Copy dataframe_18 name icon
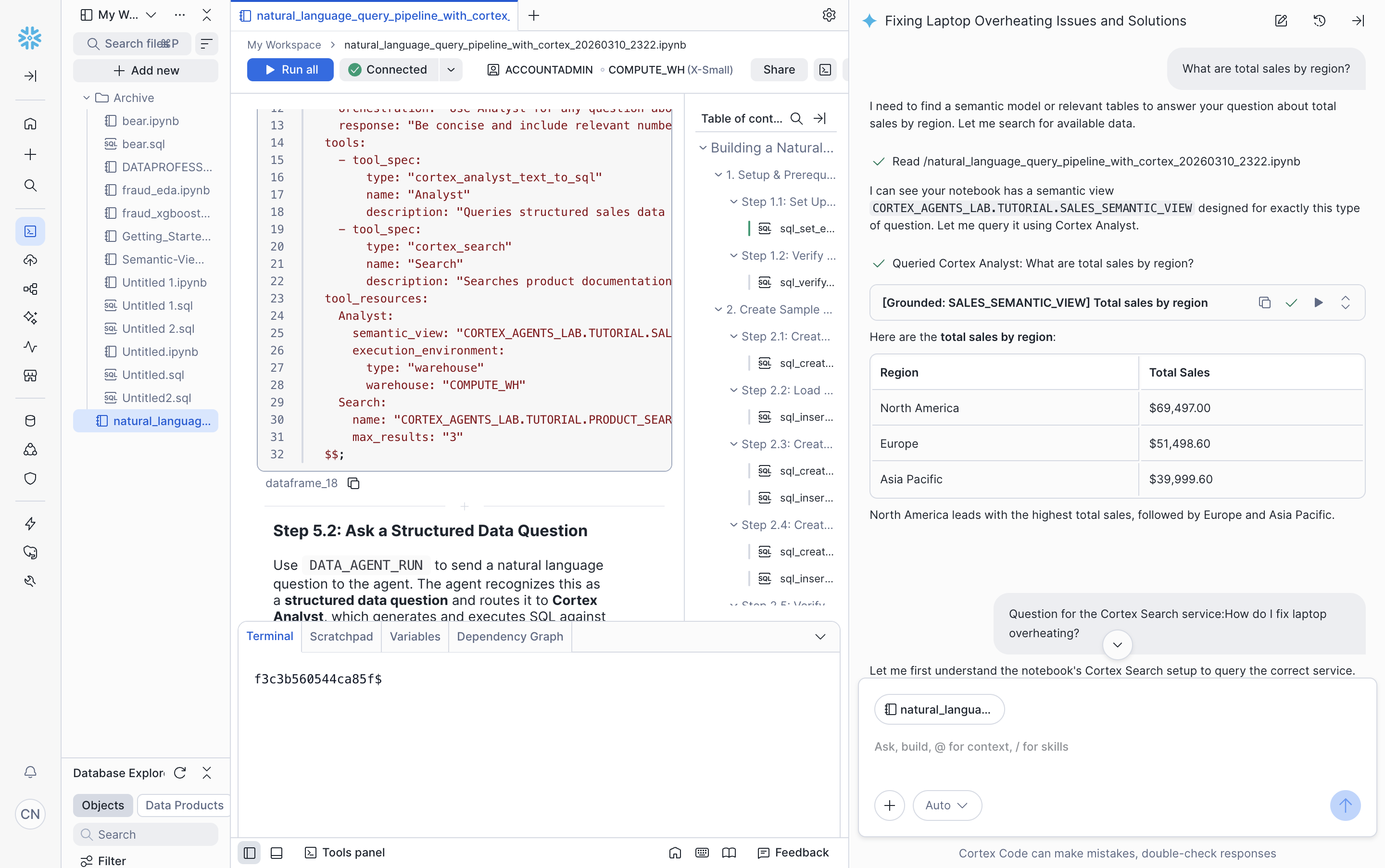 pos(353,483)
